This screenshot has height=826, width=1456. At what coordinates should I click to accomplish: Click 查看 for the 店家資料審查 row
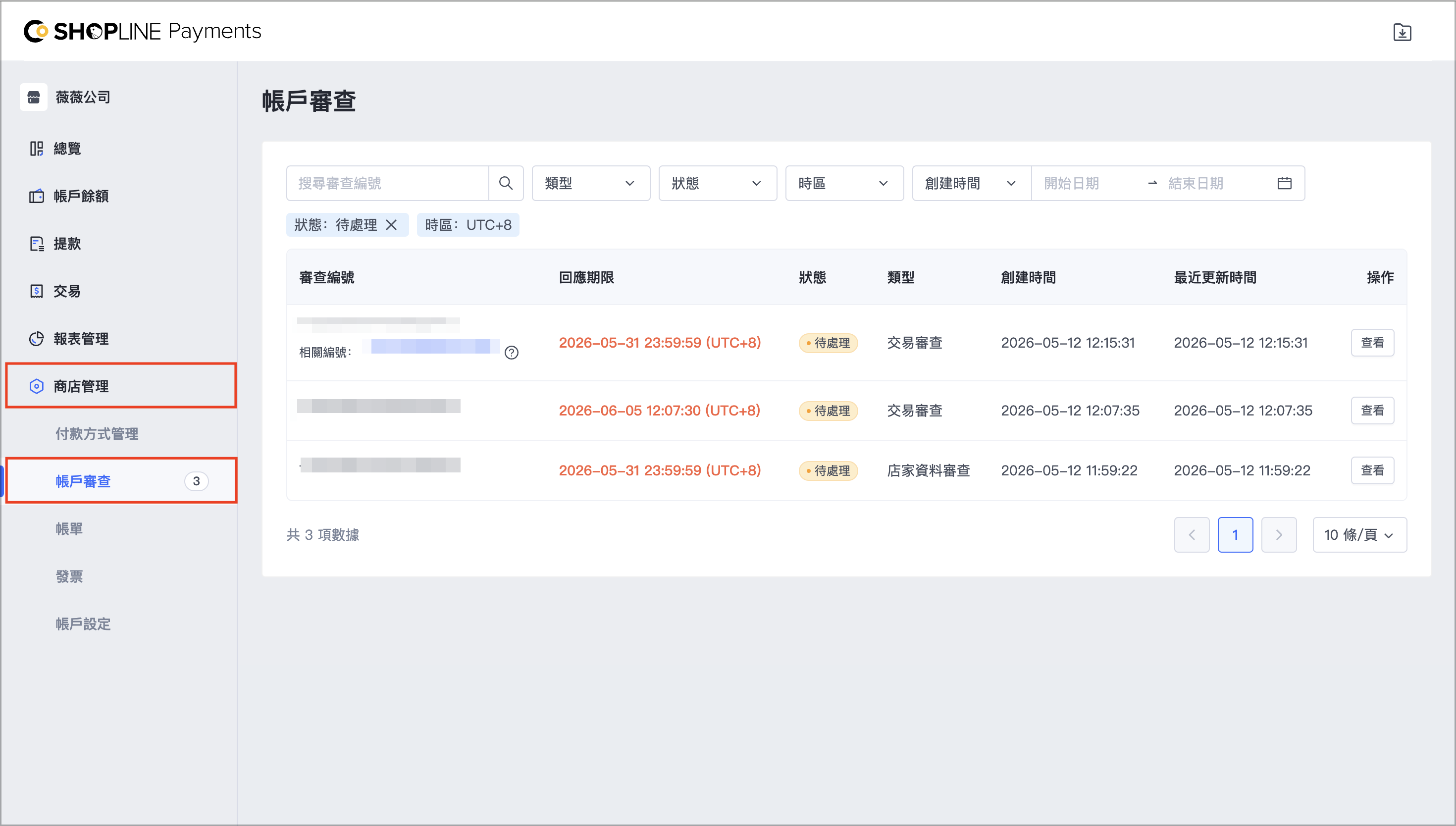click(x=1372, y=470)
